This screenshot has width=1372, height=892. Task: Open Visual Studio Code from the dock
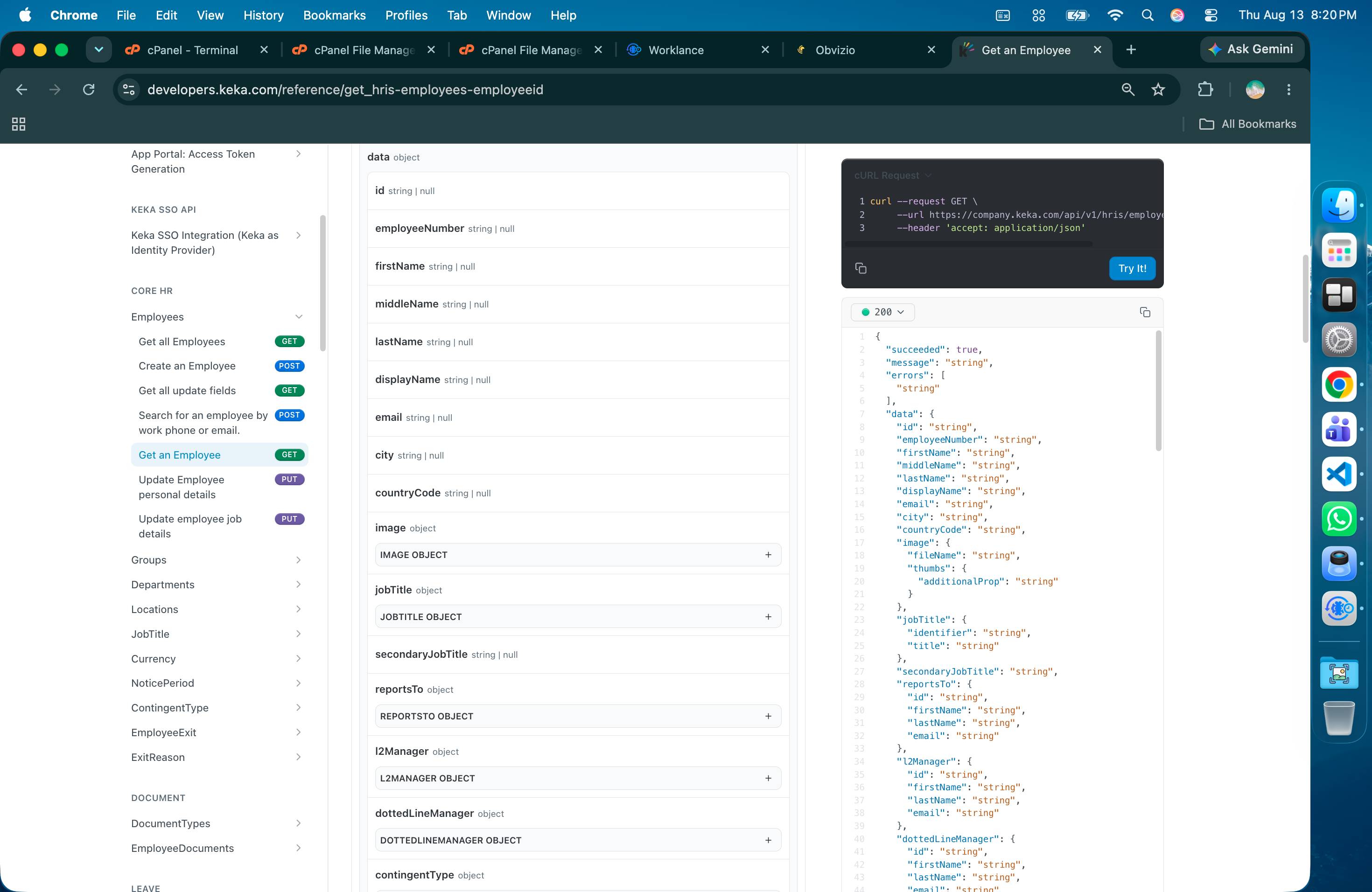pyautogui.click(x=1338, y=474)
